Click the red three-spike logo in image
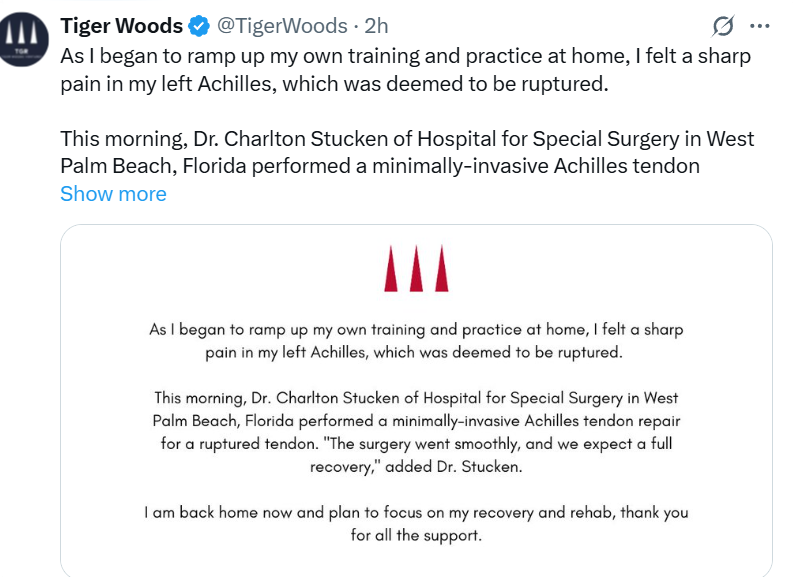 (x=416, y=268)
